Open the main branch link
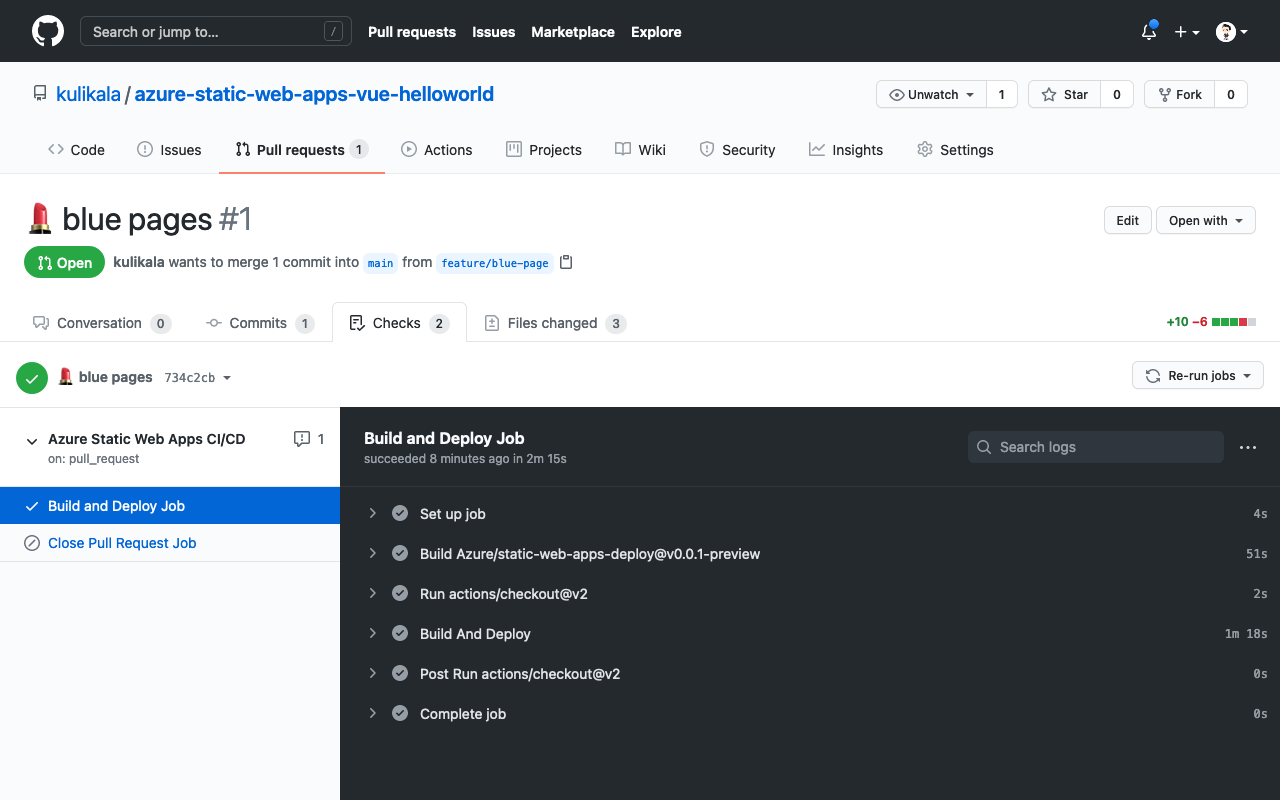The width and height of the screenshot is (1280, 800). 380,263
